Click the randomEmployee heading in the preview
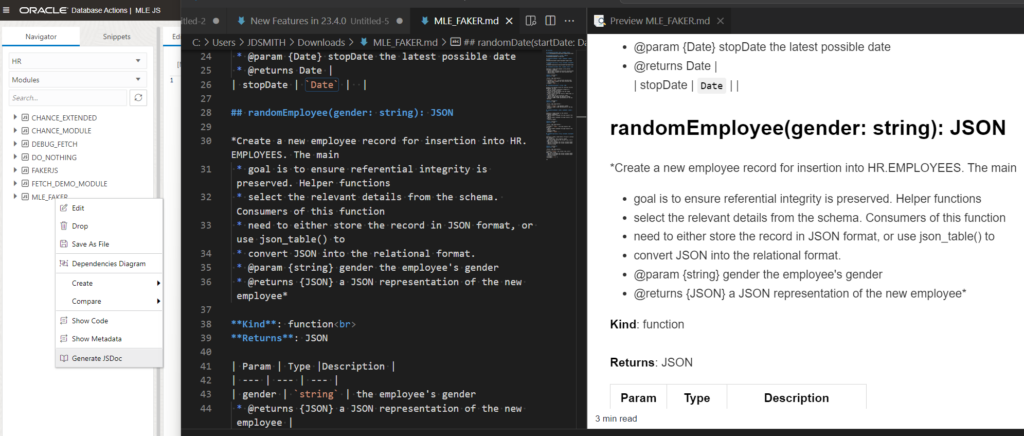This screenshot has height=436, width=1024. [807, 128]
